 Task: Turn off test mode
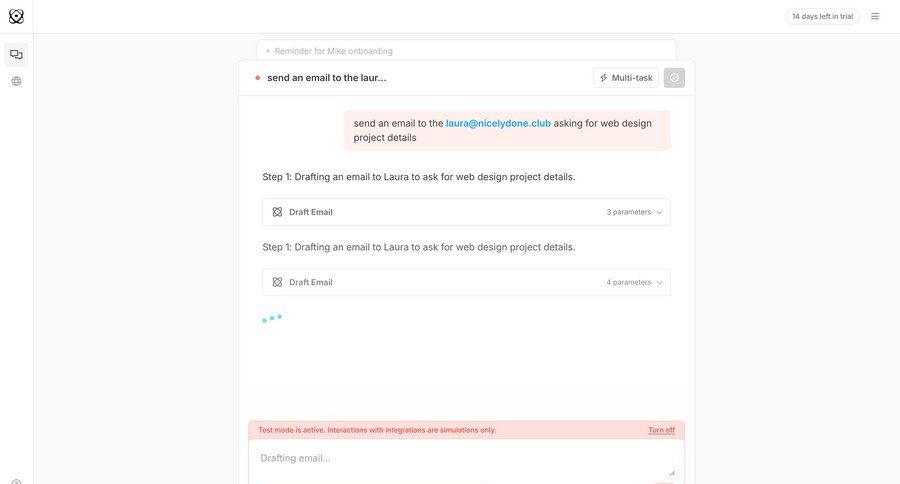pos(661,430)
